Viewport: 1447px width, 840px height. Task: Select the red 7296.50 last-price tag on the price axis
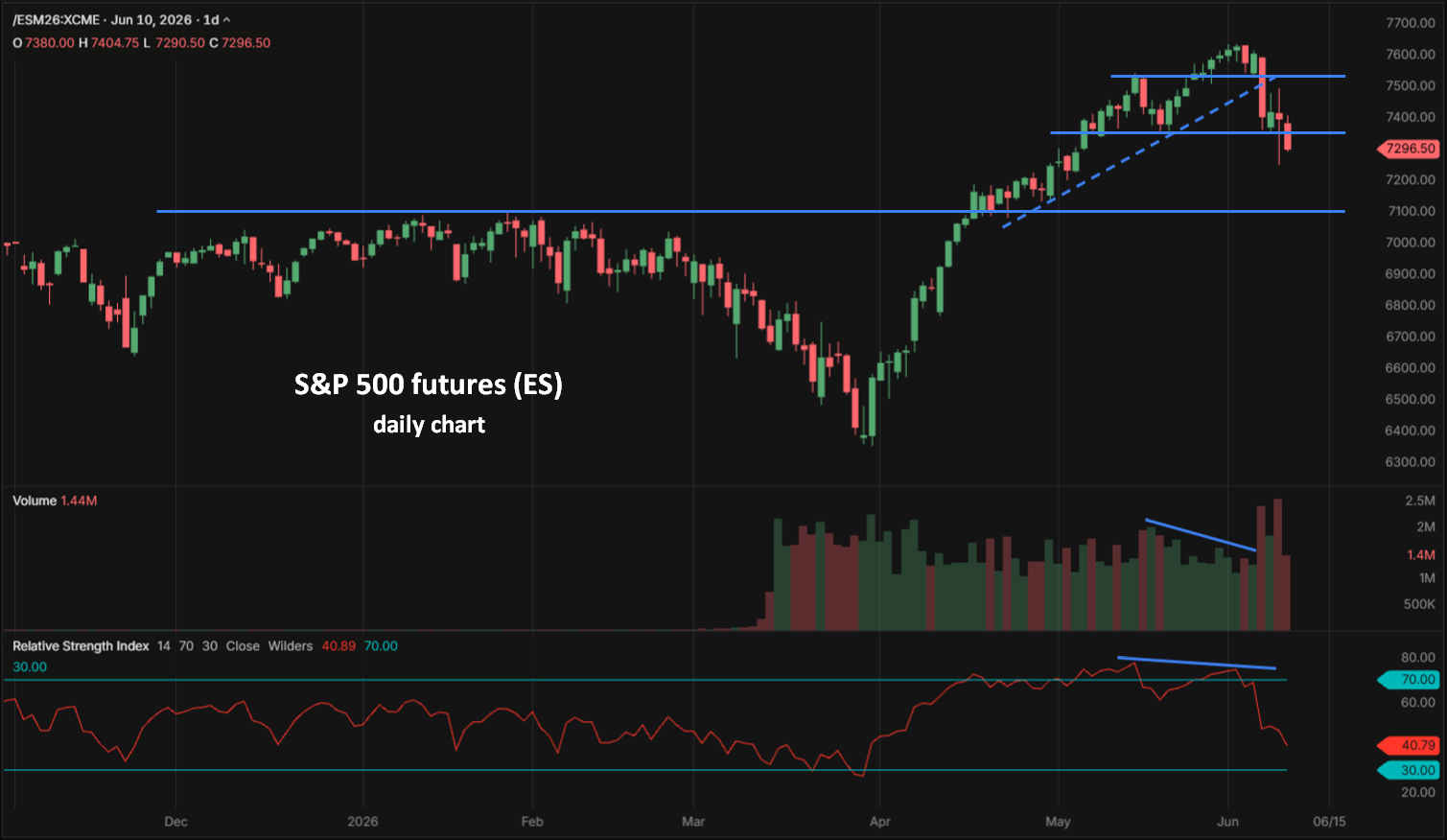(1410, 149)
